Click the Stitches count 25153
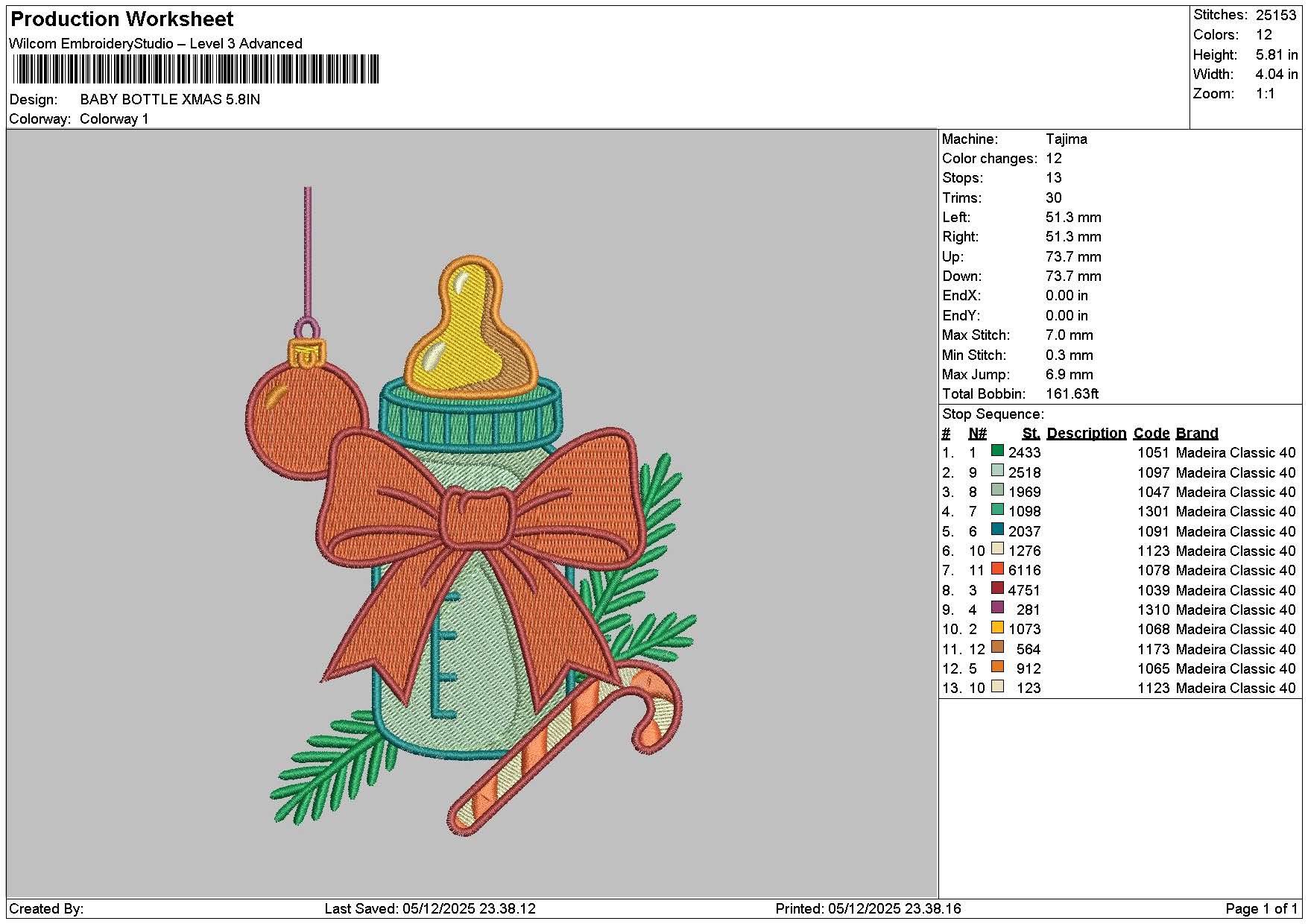This screenshot has width=1308, height=924. pyautogui.click(x=1276, y=15)
